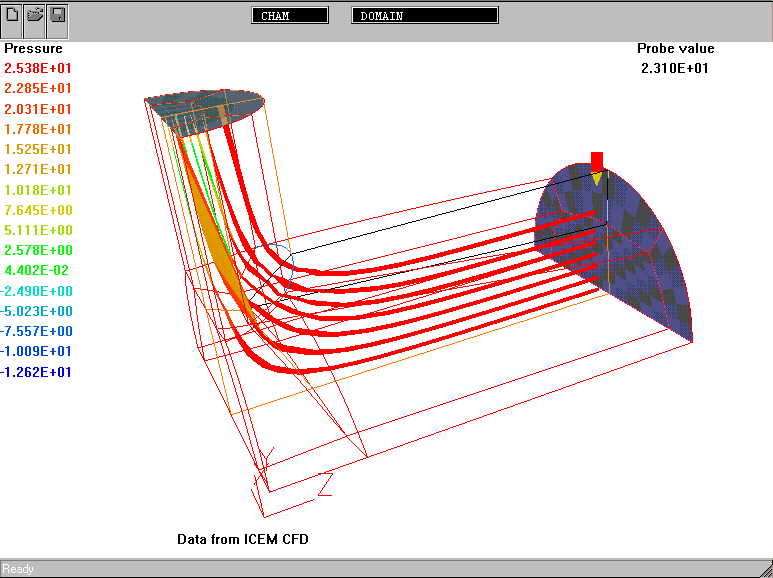Viewport: 773px width, 578px height.
Task: Click the probe value 2.310E+01 readout
Action: [x=675, y=68]
